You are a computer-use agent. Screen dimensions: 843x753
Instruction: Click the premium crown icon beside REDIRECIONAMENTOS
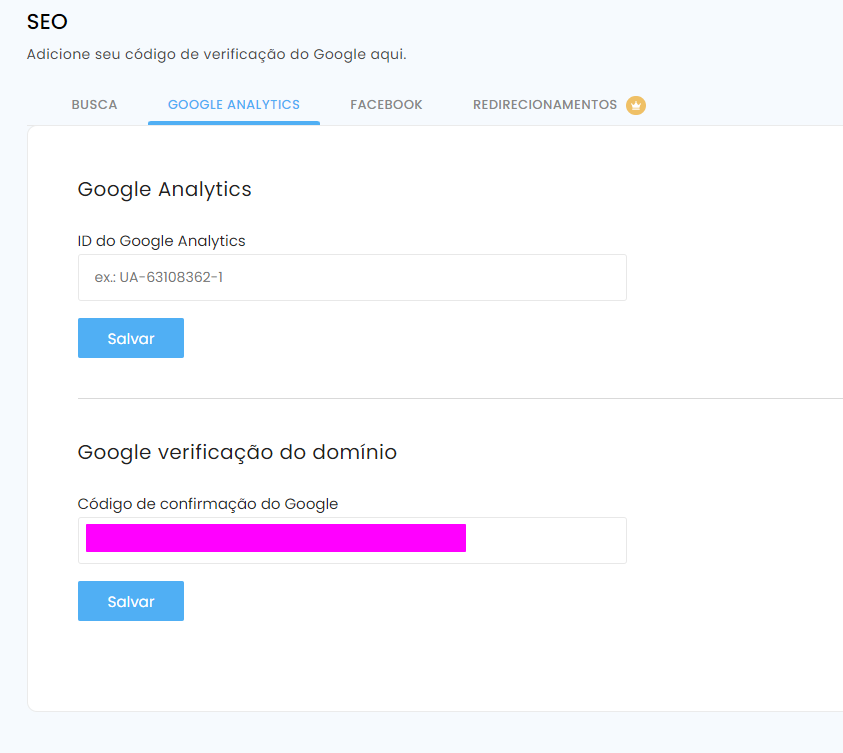coord(635,105)
